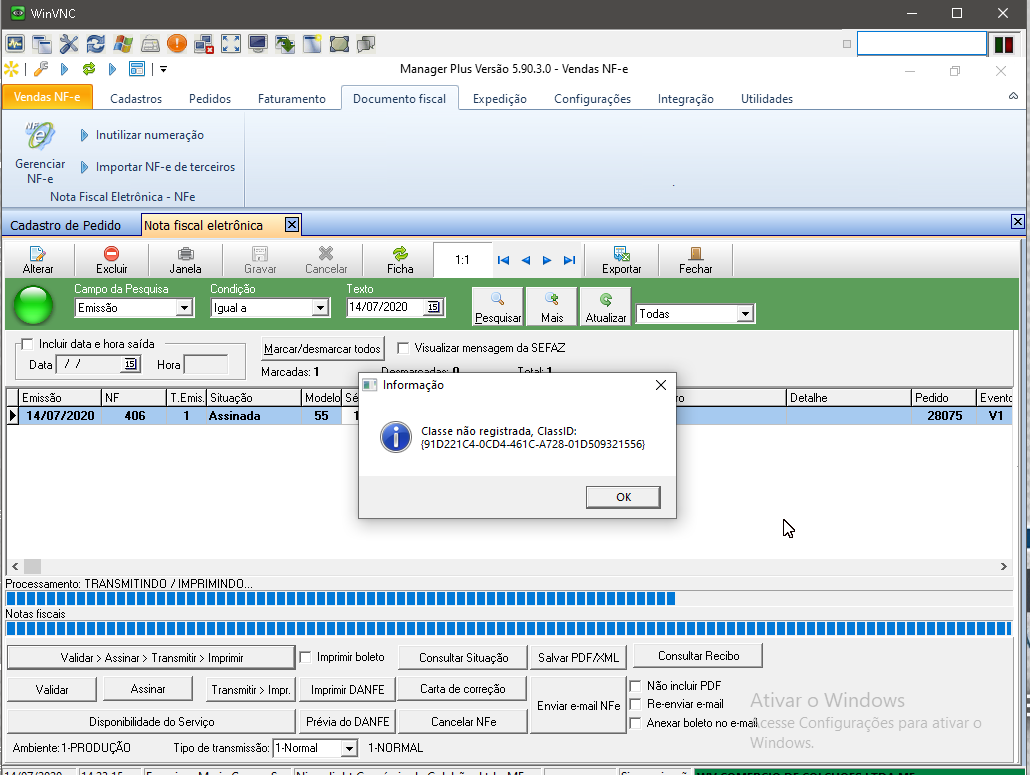Open the Cadastro de Pedido tab
Image resolution: width=1030 pixels, height=775 pixels.
tap(68, 225)
